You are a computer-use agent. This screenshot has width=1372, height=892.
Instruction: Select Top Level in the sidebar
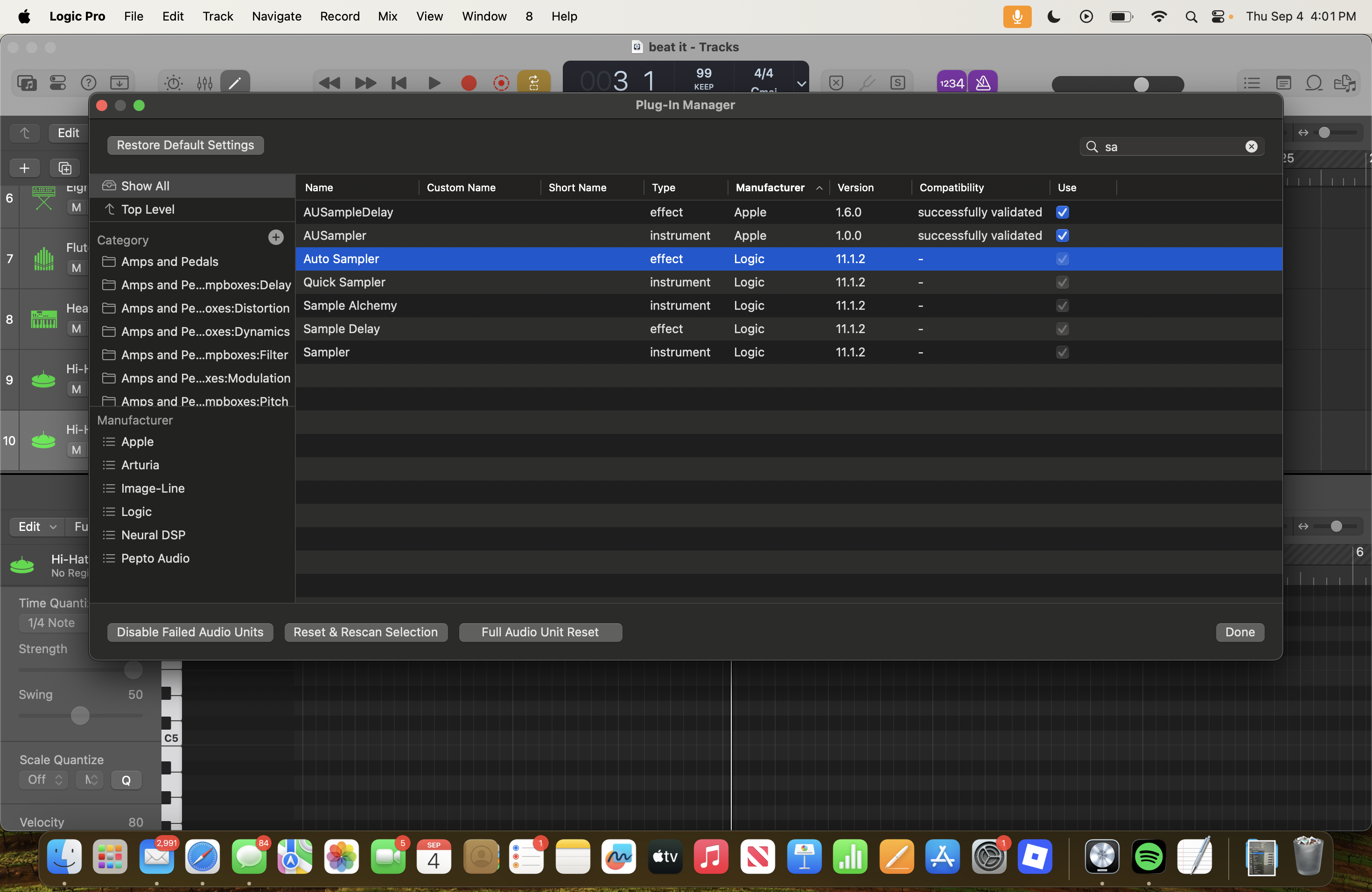(192, 209)
